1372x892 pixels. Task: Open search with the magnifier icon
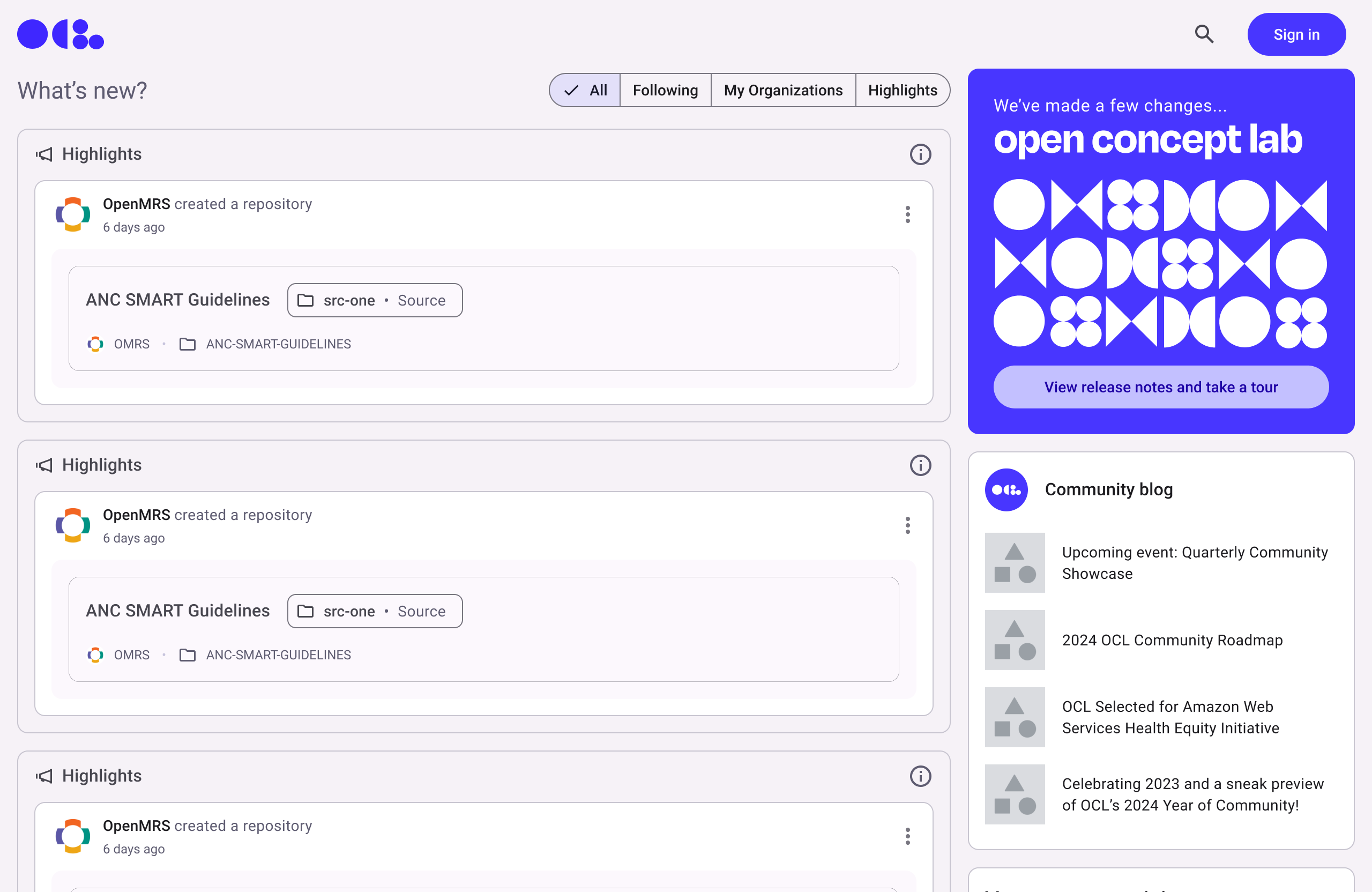(1204, 35)
